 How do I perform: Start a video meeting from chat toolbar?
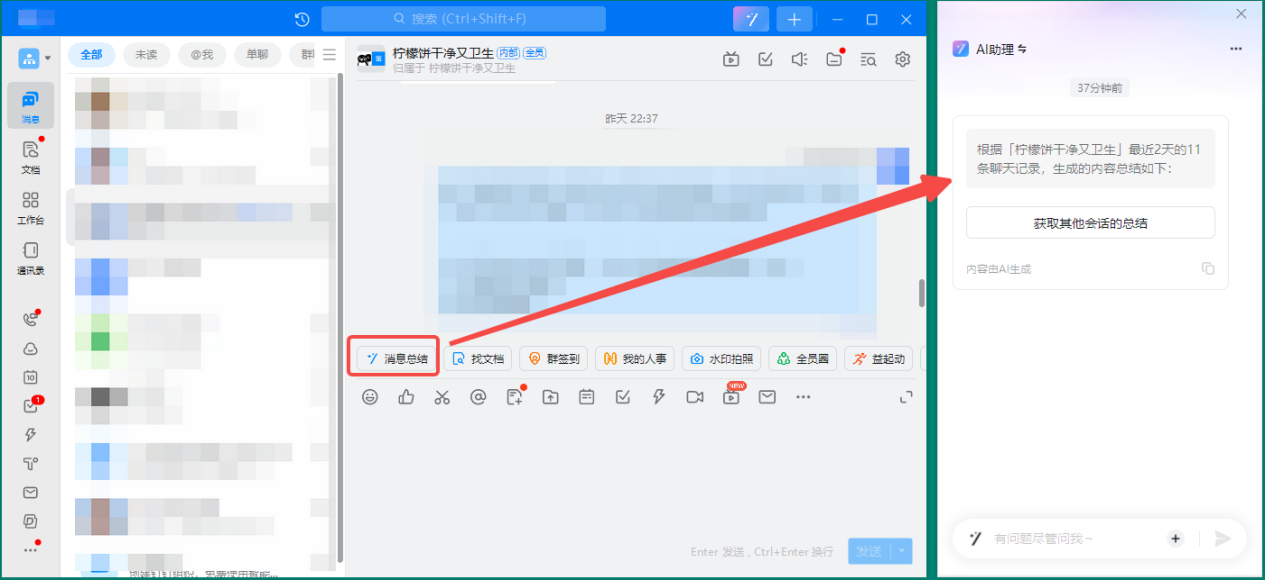click(695, 397)
